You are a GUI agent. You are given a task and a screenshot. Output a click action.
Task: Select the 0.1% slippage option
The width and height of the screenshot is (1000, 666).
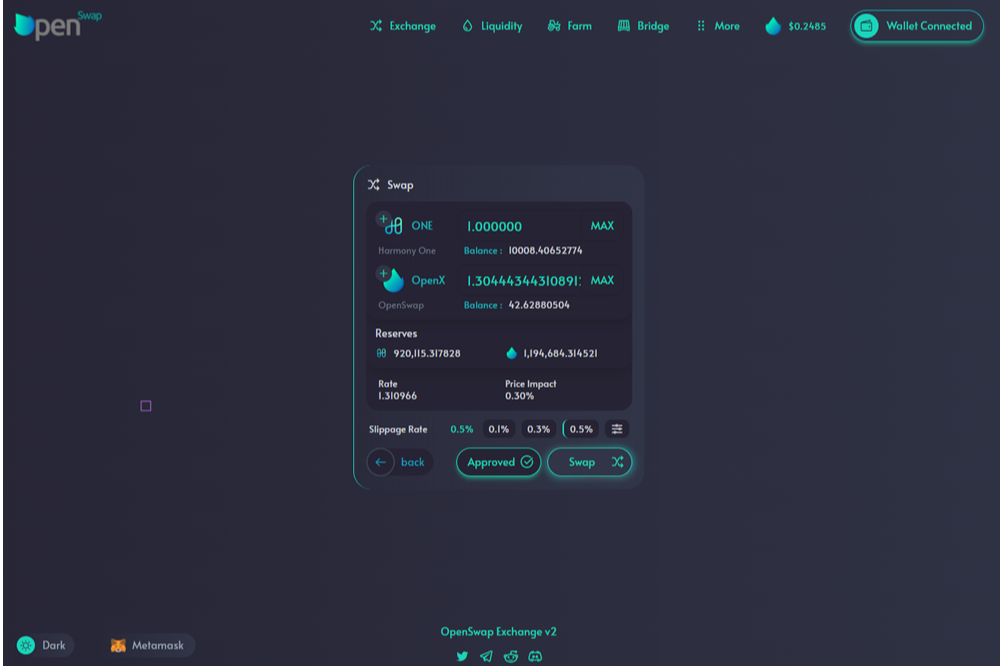point(499,428)
